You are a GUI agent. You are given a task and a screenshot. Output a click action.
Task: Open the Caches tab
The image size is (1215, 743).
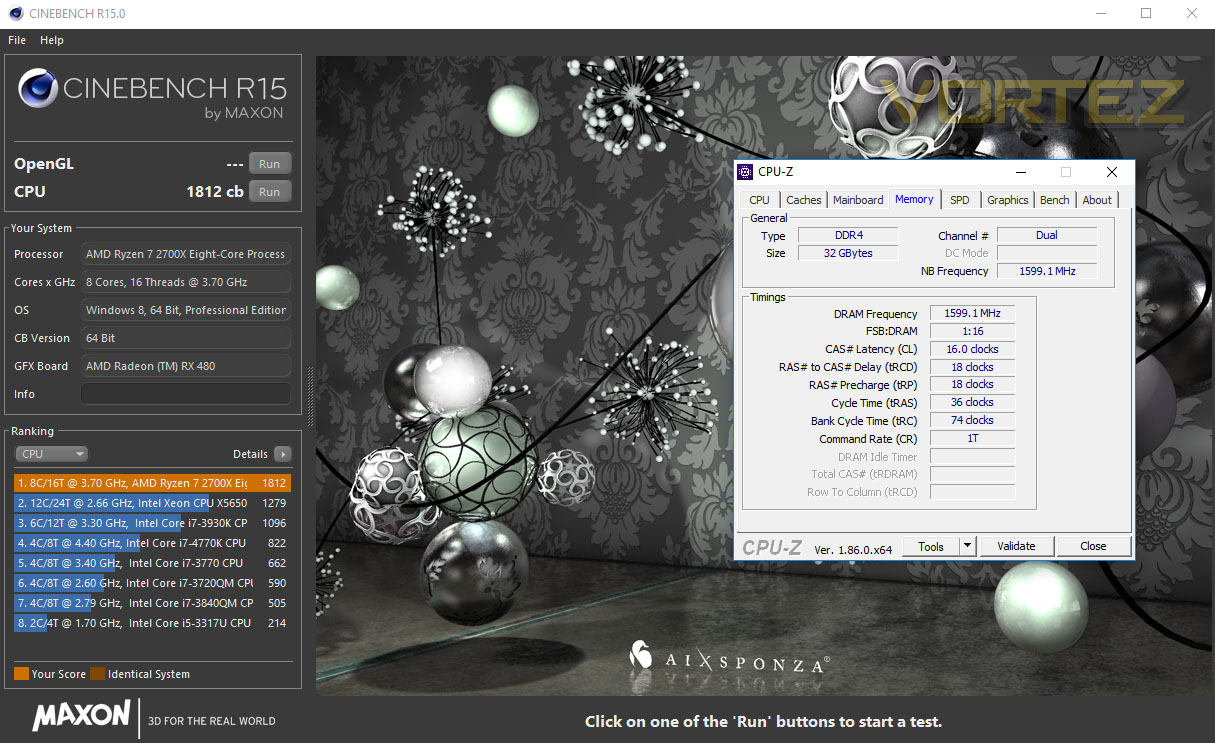click(x=803, y=199)
